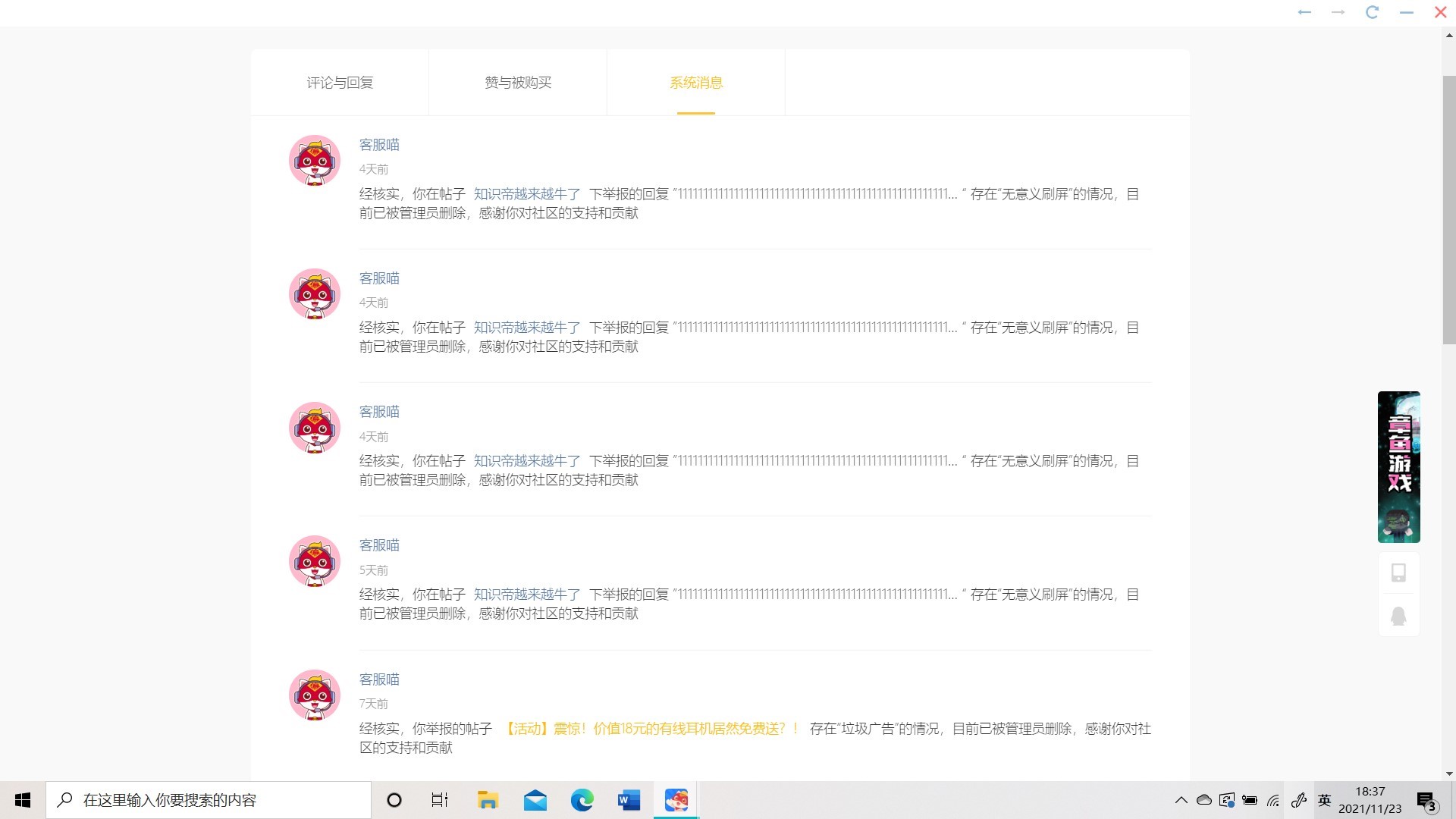Click the scrollbar down arrow
Screen dimensions: 1456x819
[1449, 774]
